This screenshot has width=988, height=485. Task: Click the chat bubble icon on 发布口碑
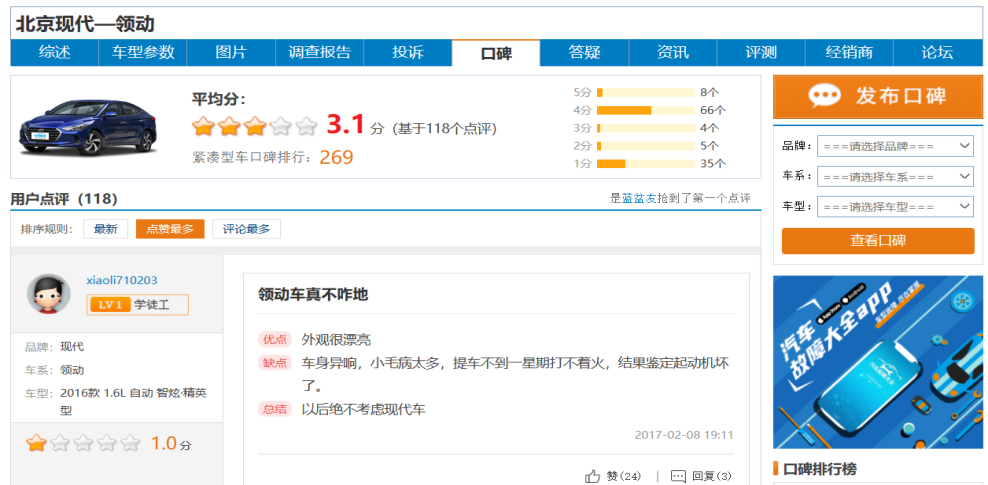point(824,96)
